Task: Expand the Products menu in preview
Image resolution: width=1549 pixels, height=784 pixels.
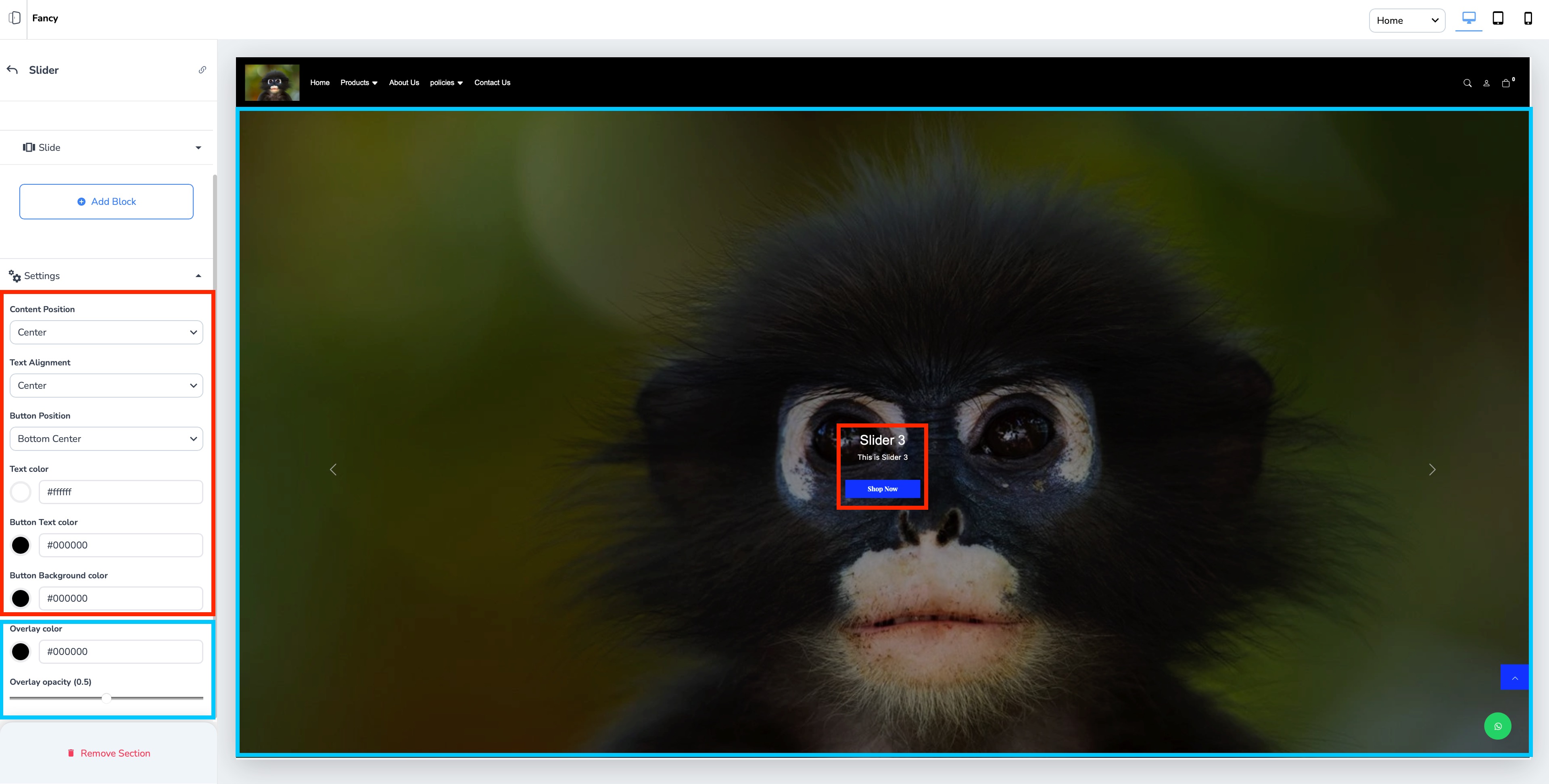Action: [x=358, y=82]
